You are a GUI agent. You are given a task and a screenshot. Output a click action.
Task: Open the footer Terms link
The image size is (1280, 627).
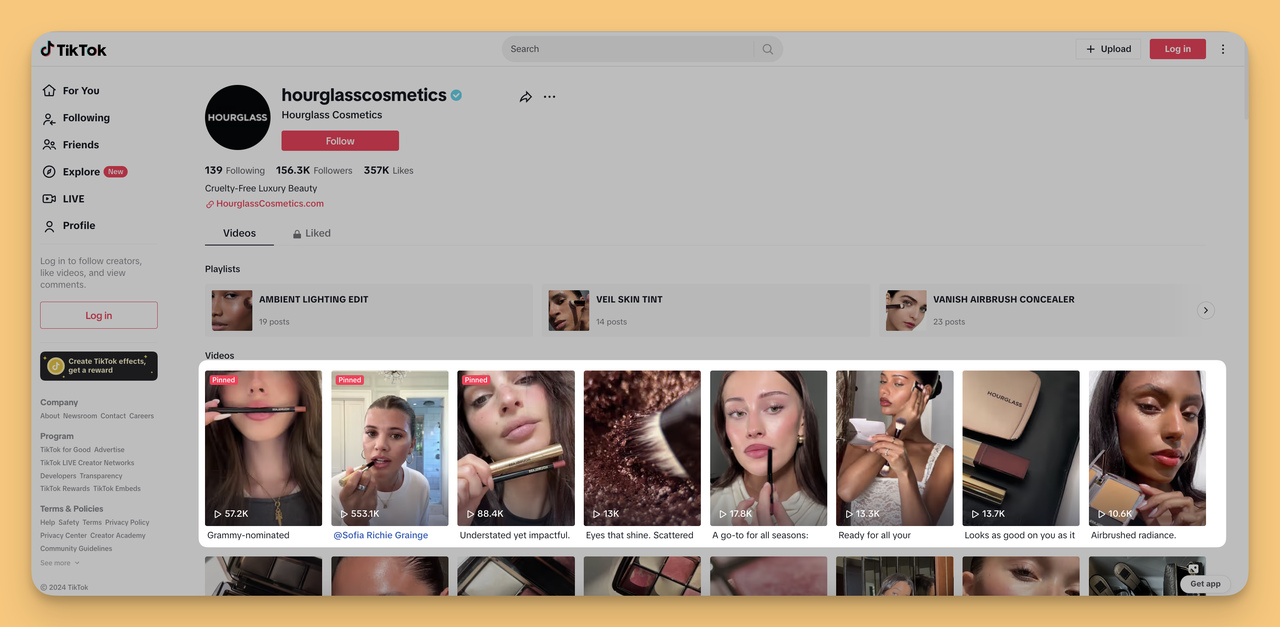tap(92, 522)
